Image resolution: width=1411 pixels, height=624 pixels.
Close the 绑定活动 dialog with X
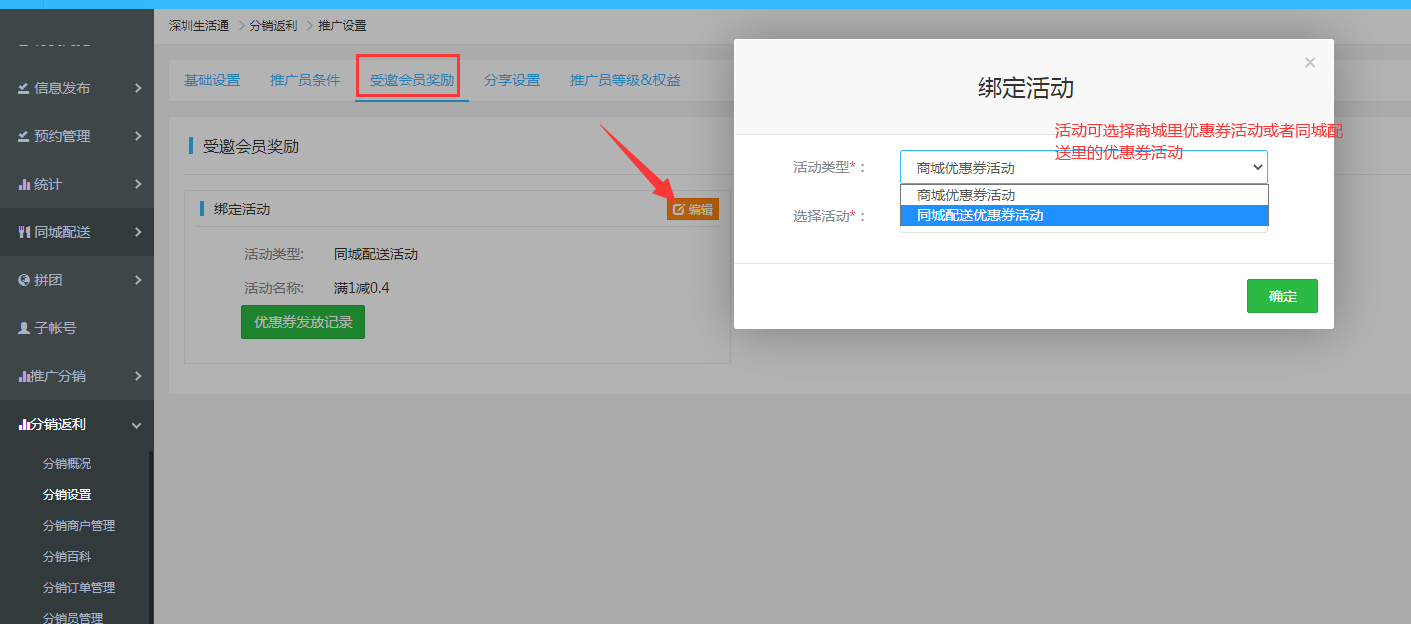coord(1309,63)
